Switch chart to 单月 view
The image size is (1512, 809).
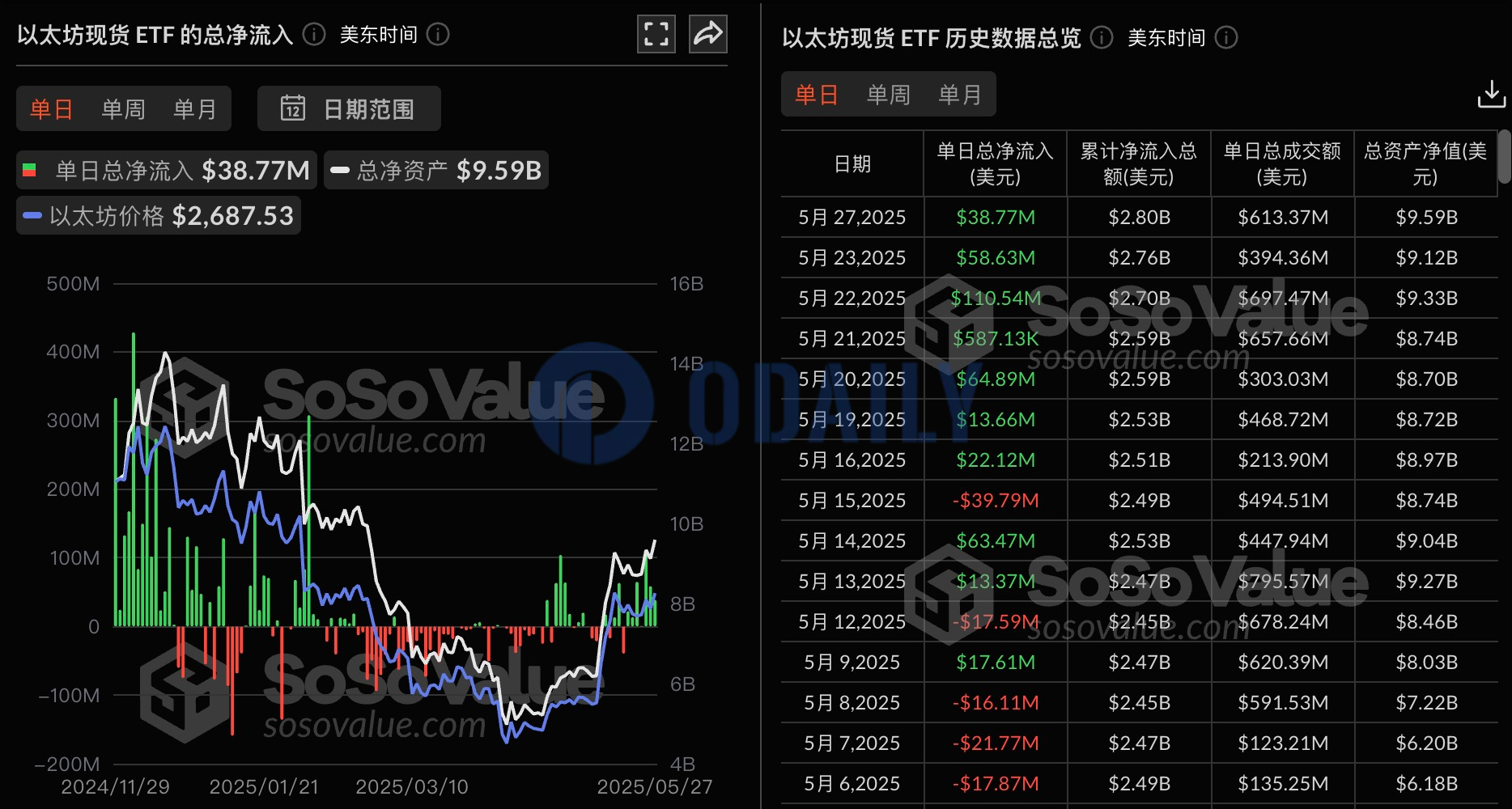(195, 108)
